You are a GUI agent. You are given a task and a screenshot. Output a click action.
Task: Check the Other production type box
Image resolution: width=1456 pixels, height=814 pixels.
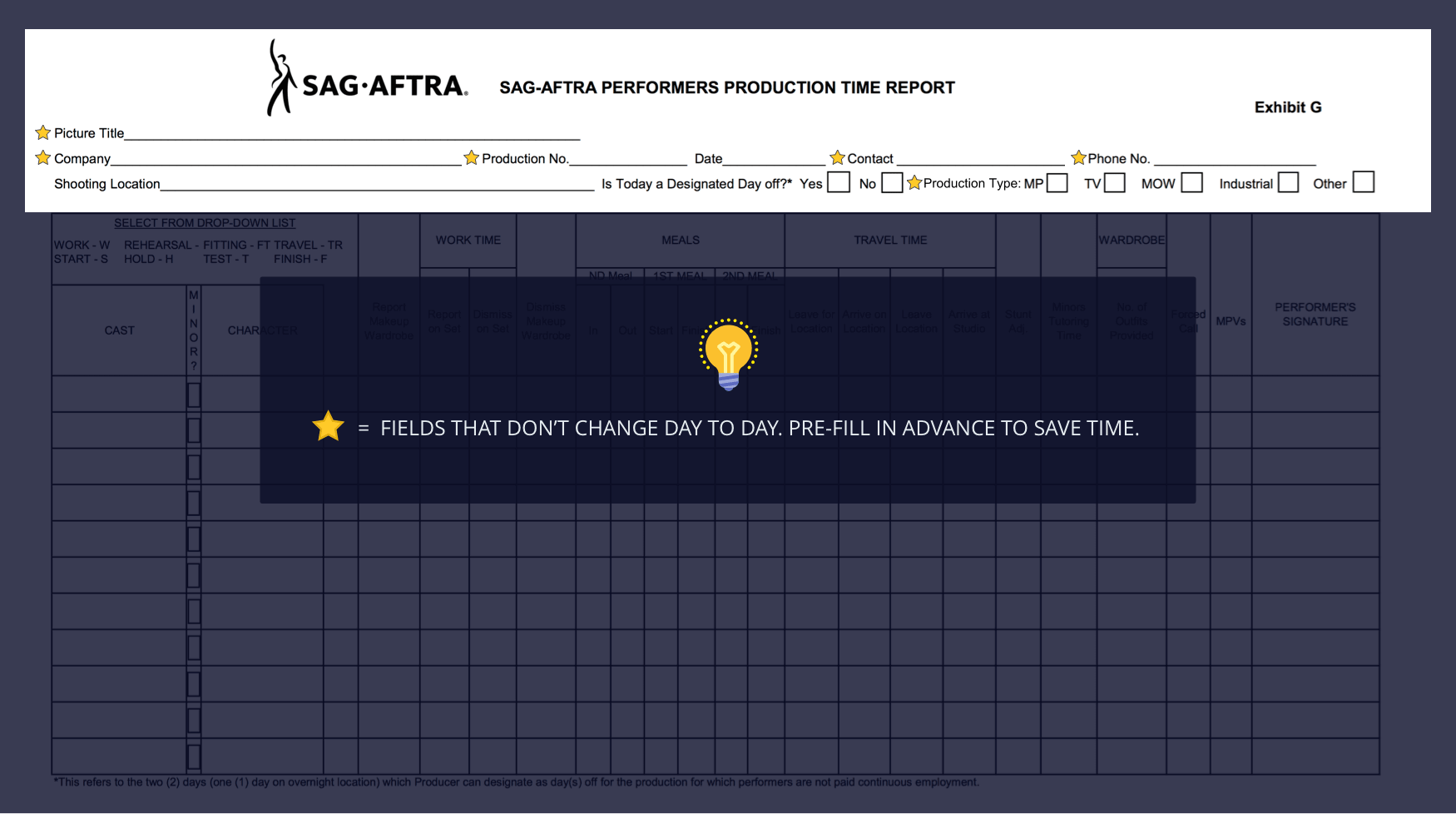(1364, 181)
